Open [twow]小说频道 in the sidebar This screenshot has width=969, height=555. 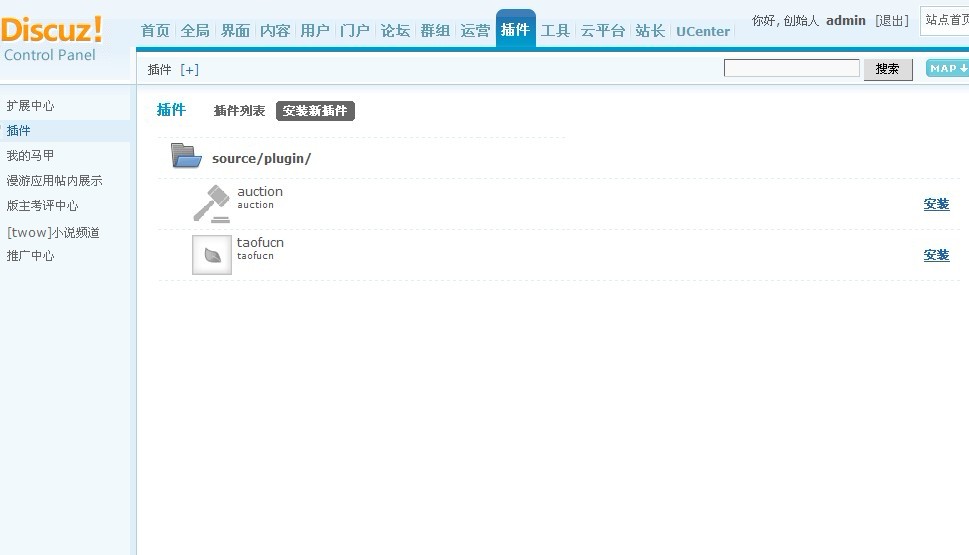53,232
